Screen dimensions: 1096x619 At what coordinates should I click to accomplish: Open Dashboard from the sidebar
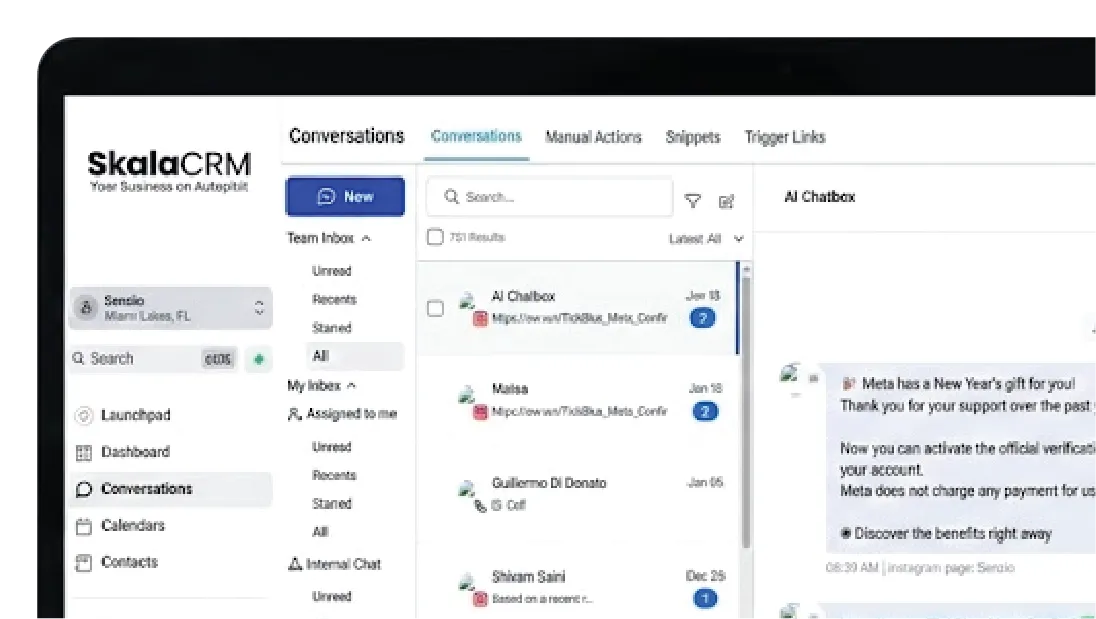(x=136, y=452)
